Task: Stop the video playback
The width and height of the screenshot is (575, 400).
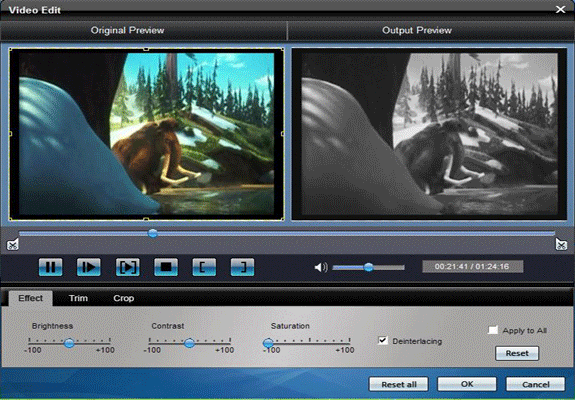Action: click(x=166, y=267)
